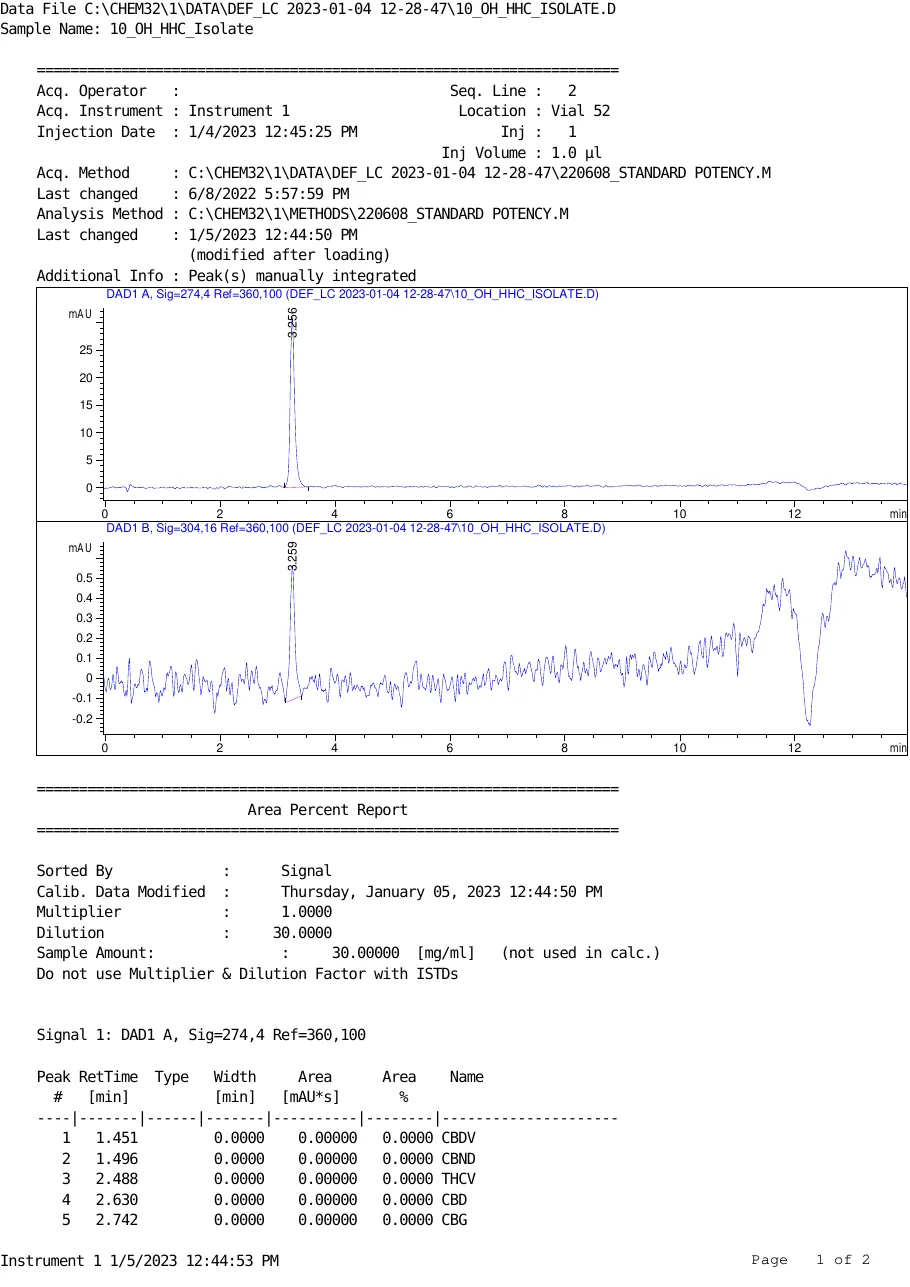Click the Sample Amount 30.00000 [mg/ml] value

tap(404, 953)
